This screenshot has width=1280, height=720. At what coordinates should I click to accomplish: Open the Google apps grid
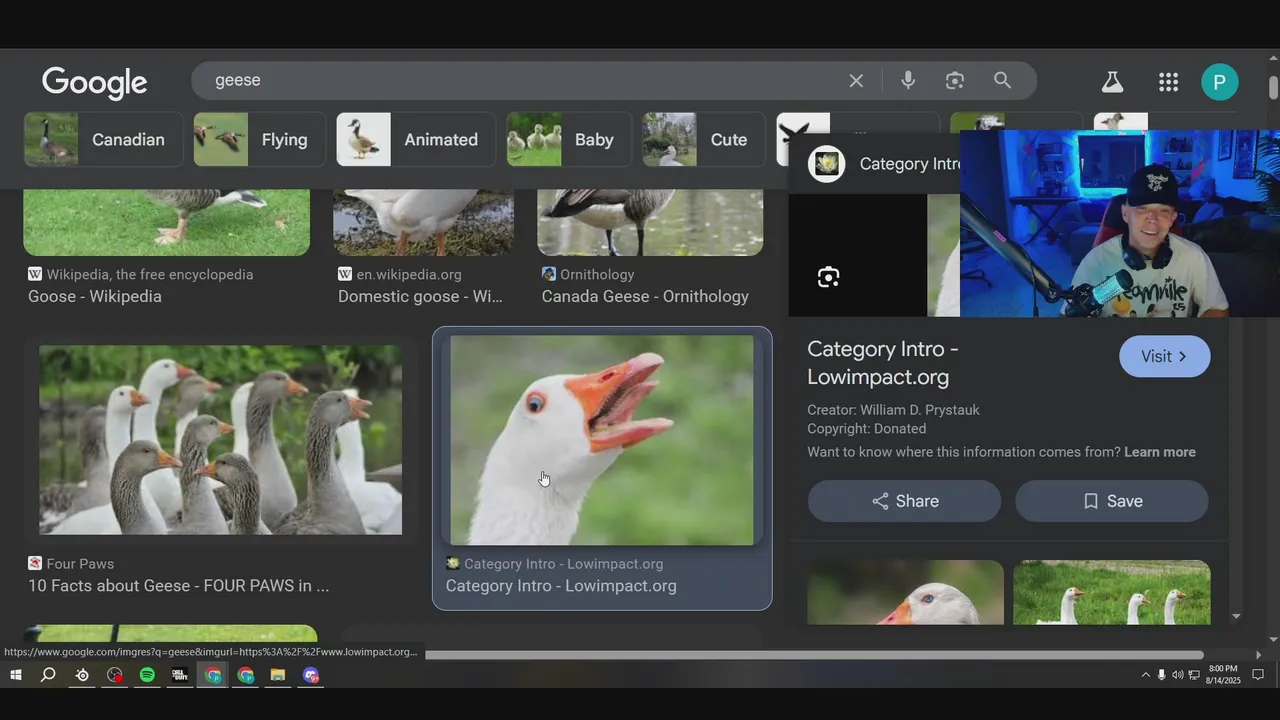pos(1168,82)
